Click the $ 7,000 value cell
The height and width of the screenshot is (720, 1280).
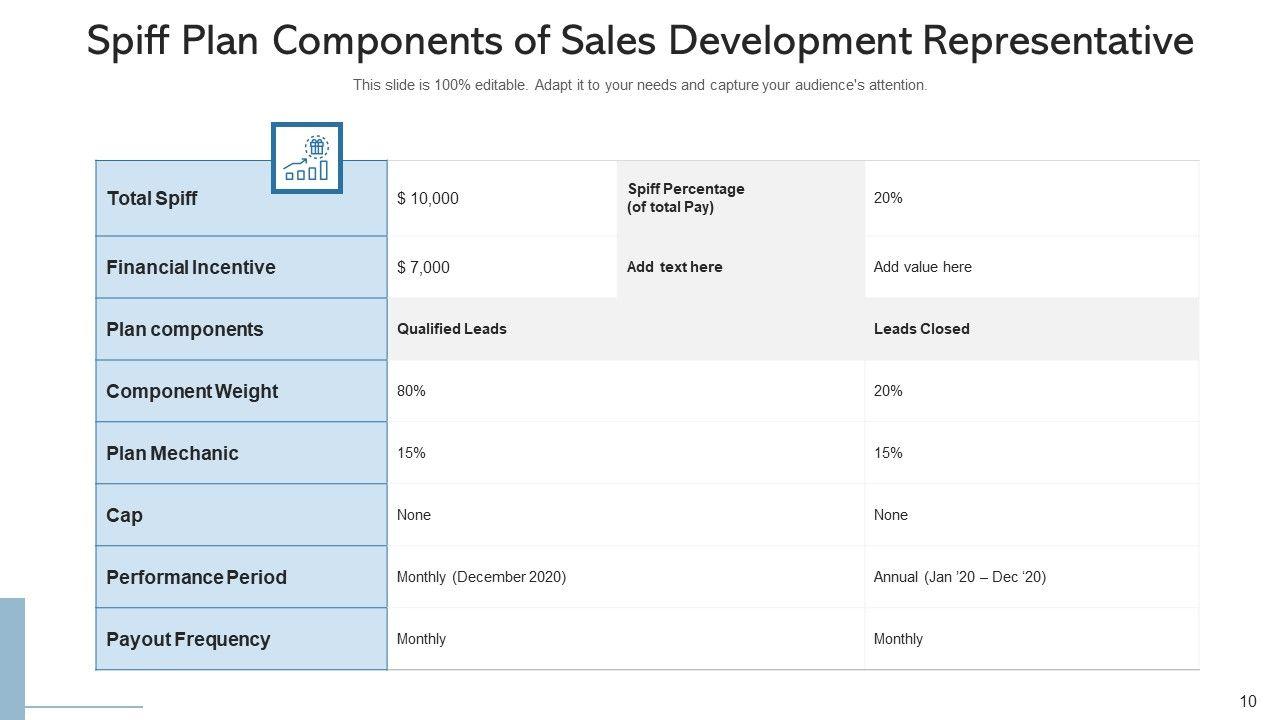tap(423, 268)
